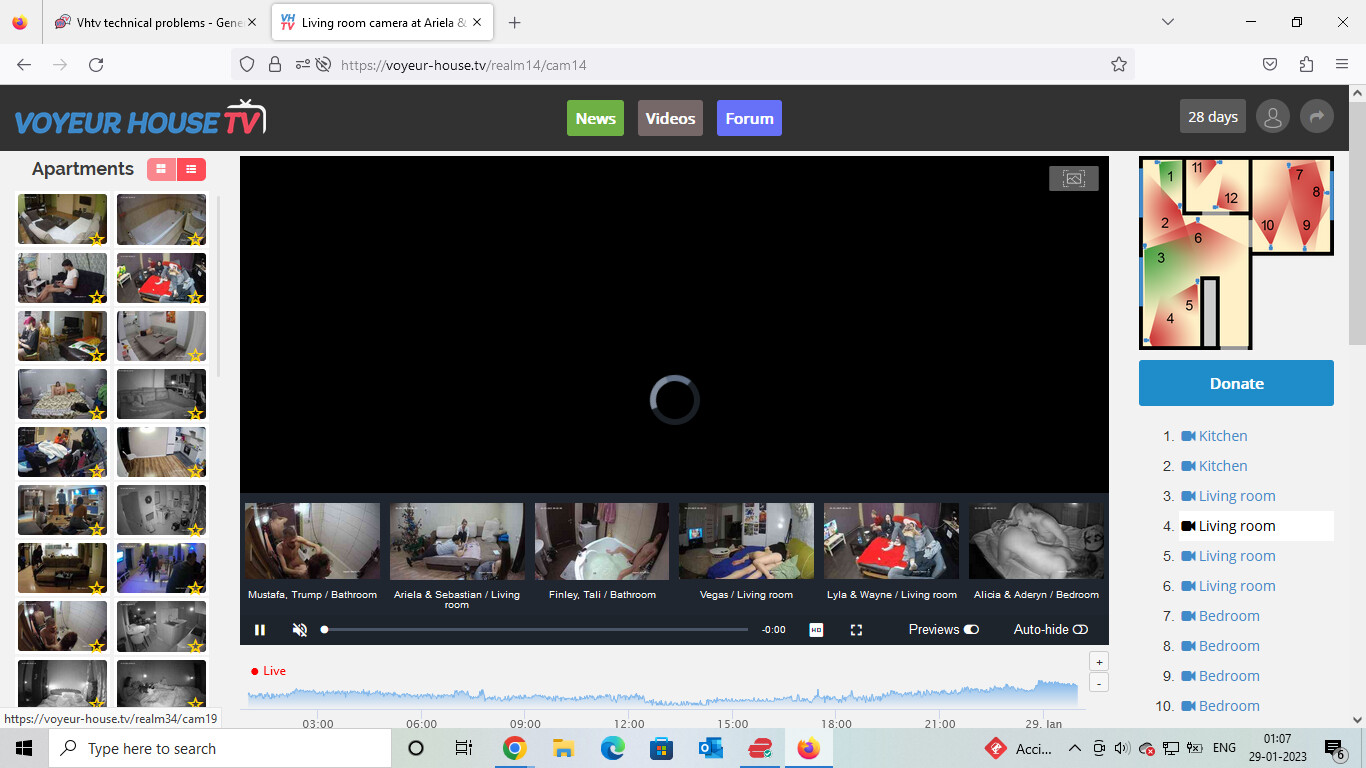Open the list all tabs dropdown

(x=1167, y=22)
